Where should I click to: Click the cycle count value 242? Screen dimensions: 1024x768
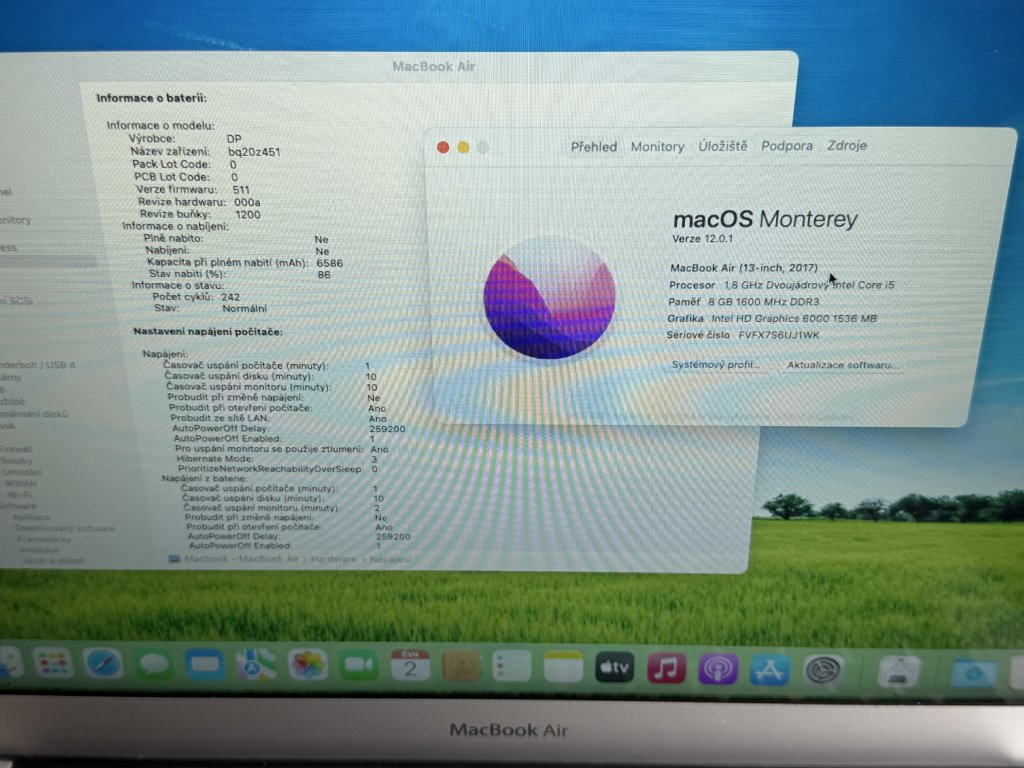pos(231,296)
